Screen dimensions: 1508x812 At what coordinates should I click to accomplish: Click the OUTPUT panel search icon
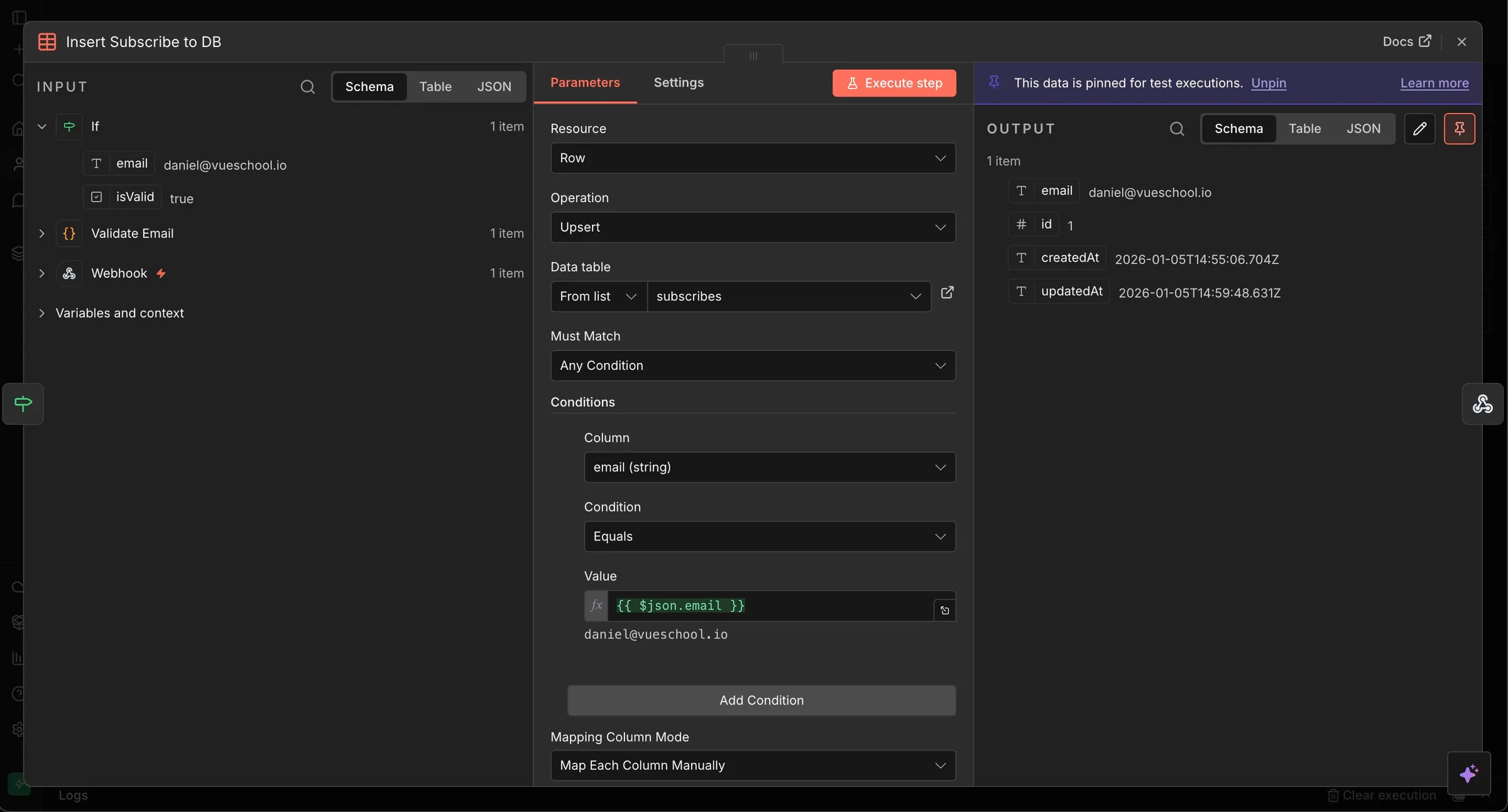click(x=1177, y=129)
